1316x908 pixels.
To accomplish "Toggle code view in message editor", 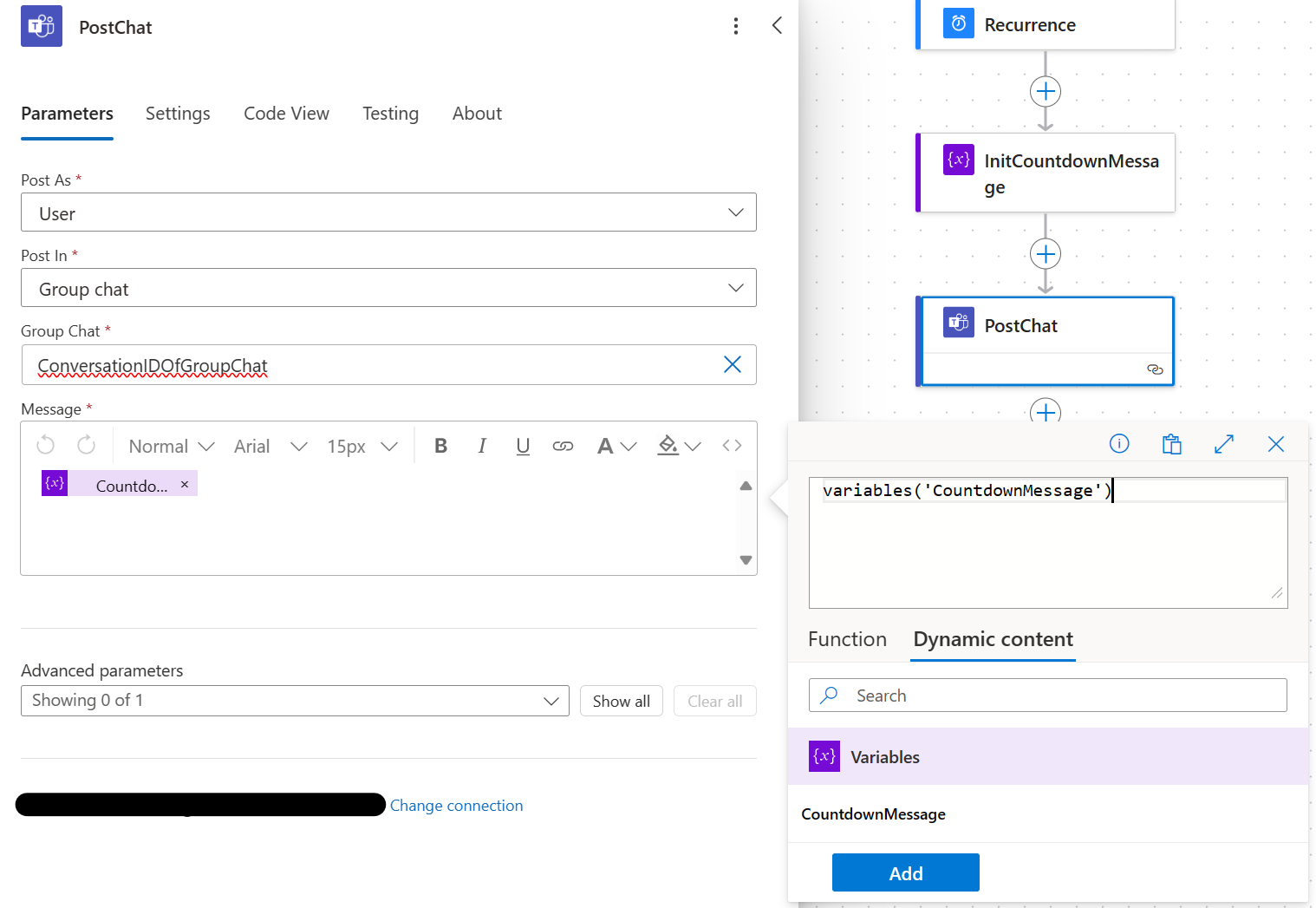I will (x=732, y=446).
